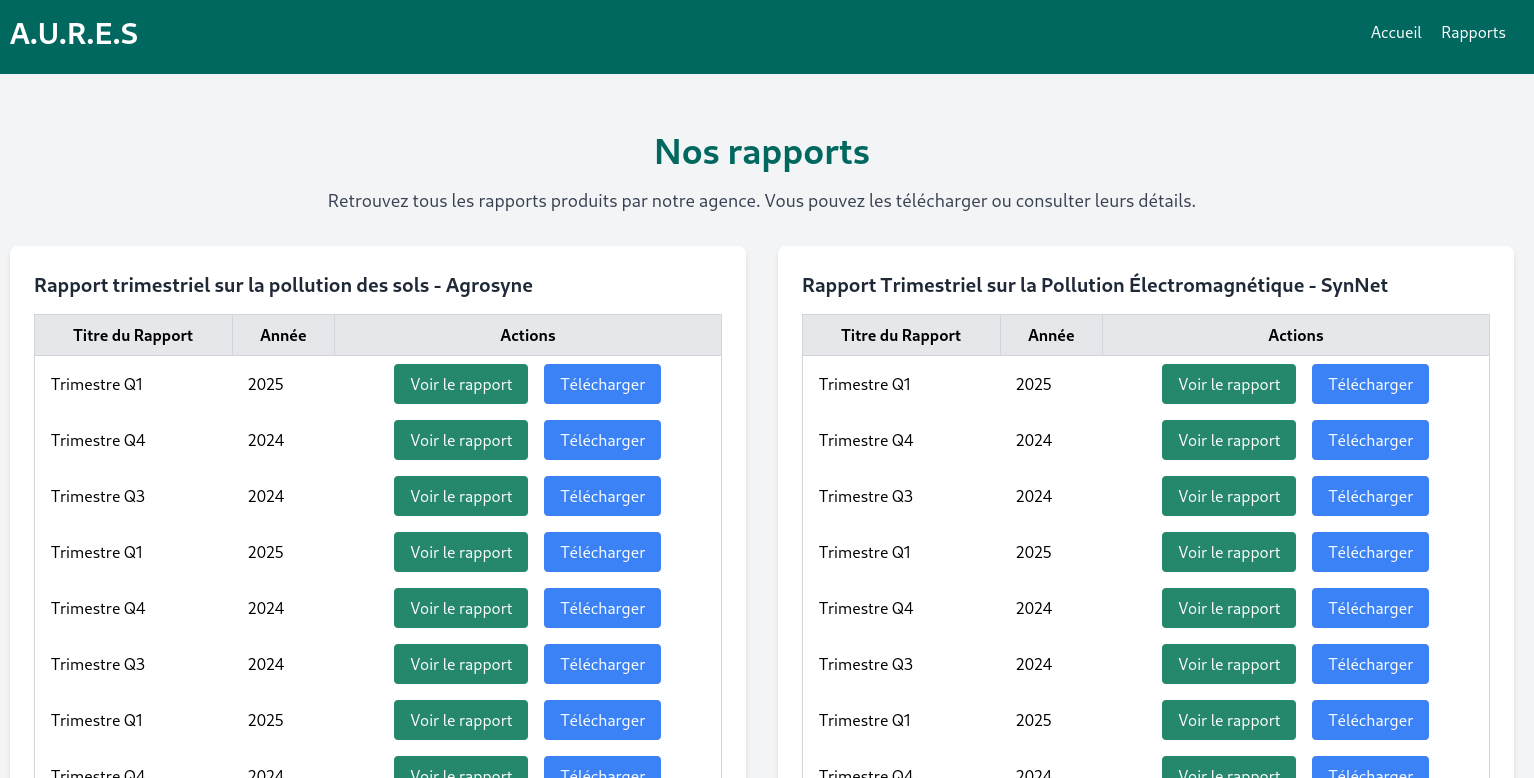Hit Télécharger in the SynNet table's seventh row

(x=1370, y=720)
